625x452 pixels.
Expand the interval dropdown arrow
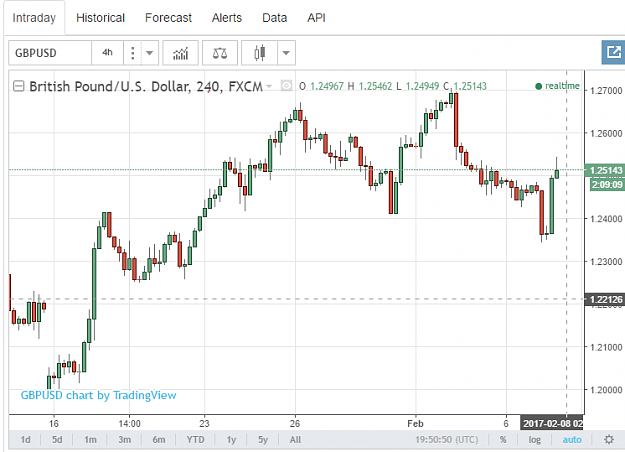pyautogui.click(x=150, y=53)
